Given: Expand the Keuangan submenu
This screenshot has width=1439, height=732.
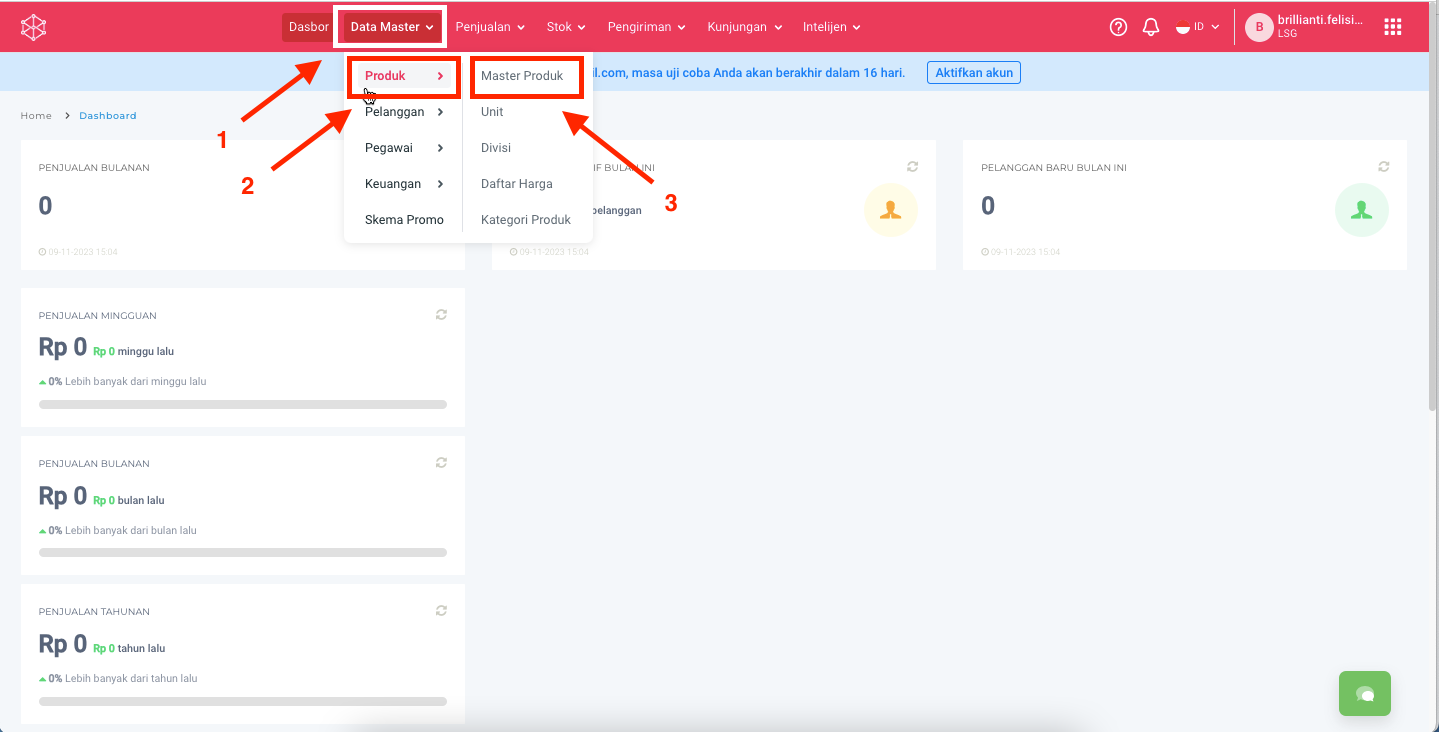Looking at the screenshot, I should pyautogui.click(x=404, y=184).
